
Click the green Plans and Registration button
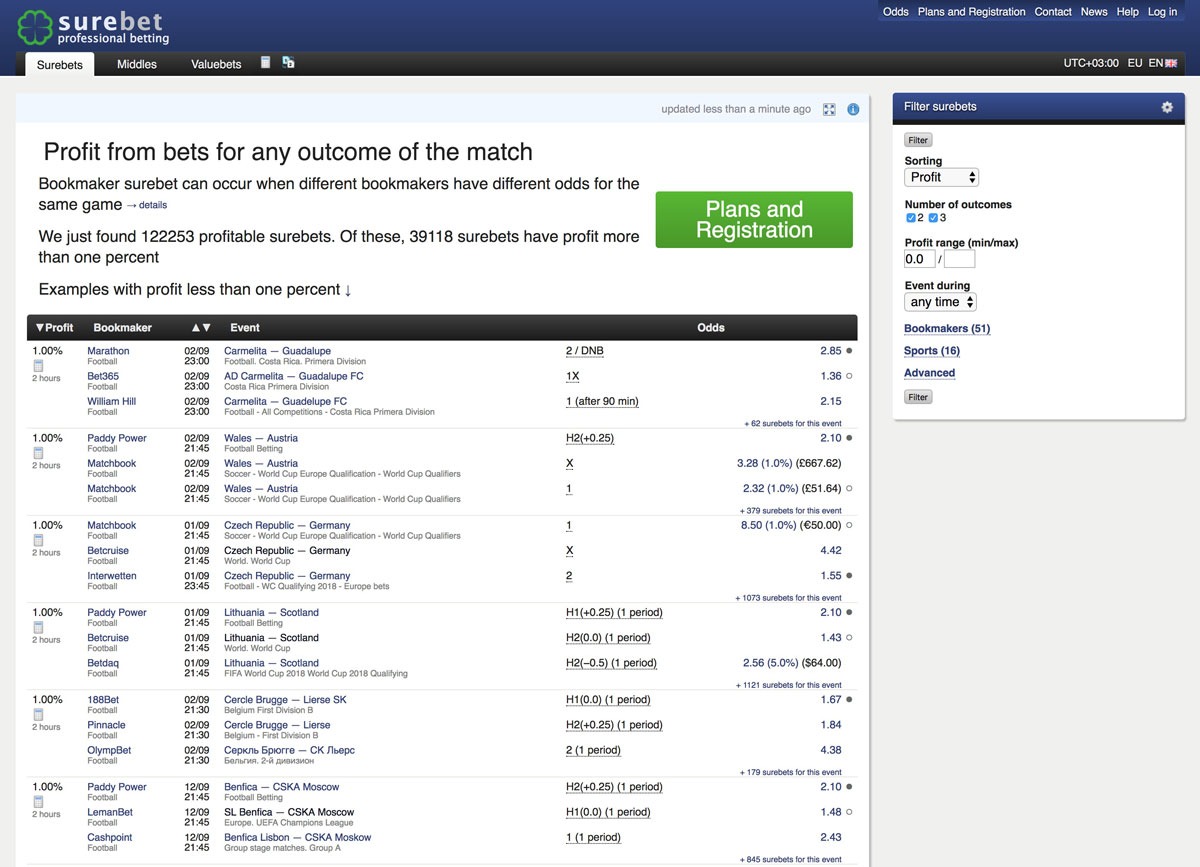click(x=754, y=220)
